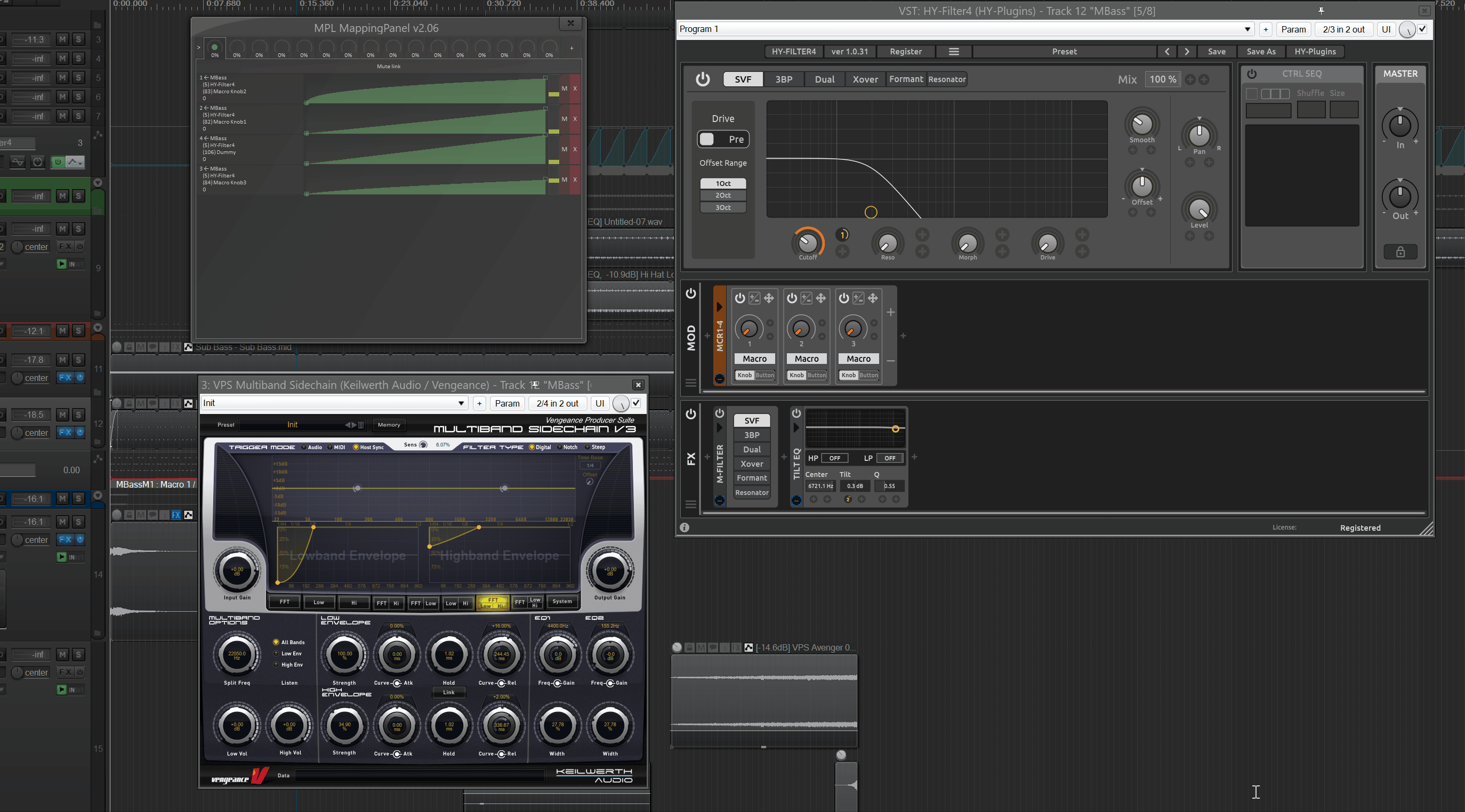Collapse the MCR1-4 module with its triangle
This screenshot has height=812, width=1465.
(x=719, y=307)
